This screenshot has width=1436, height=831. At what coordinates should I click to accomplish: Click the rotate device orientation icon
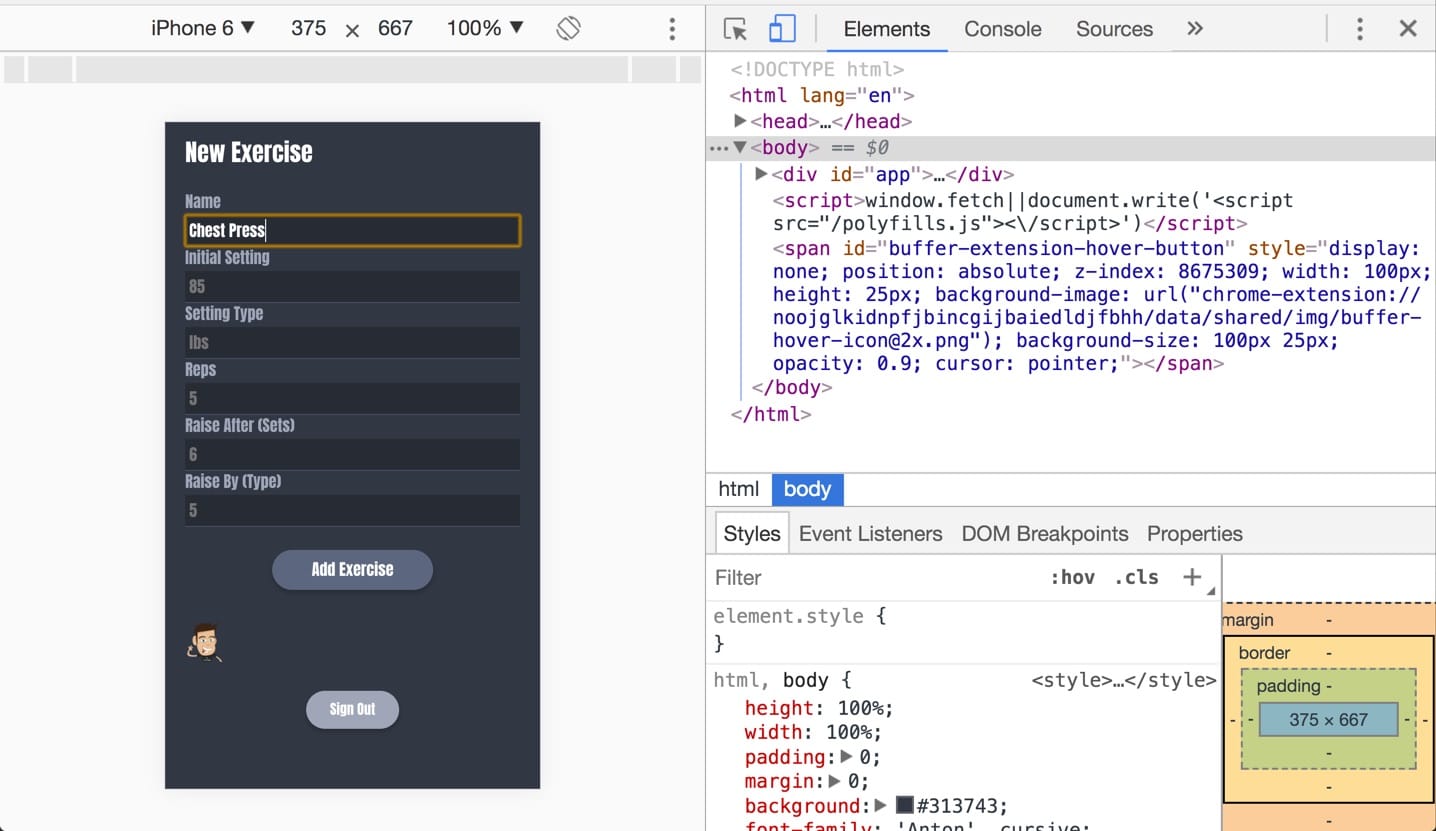[568, 28]
